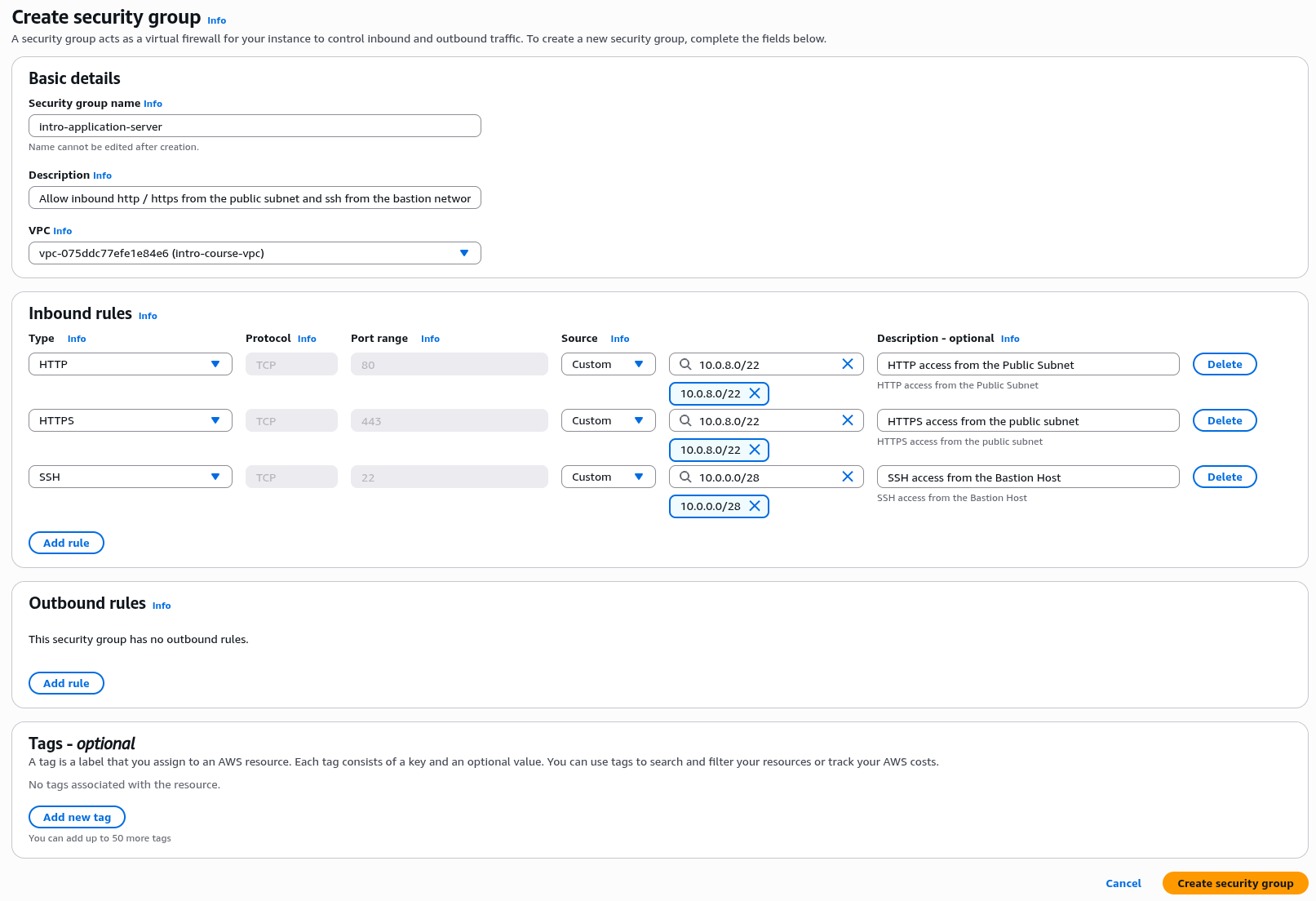The image size is (1316, 901).
Task: Click Add new tag button
Action: pyautogui.click(x=77, y=817)
